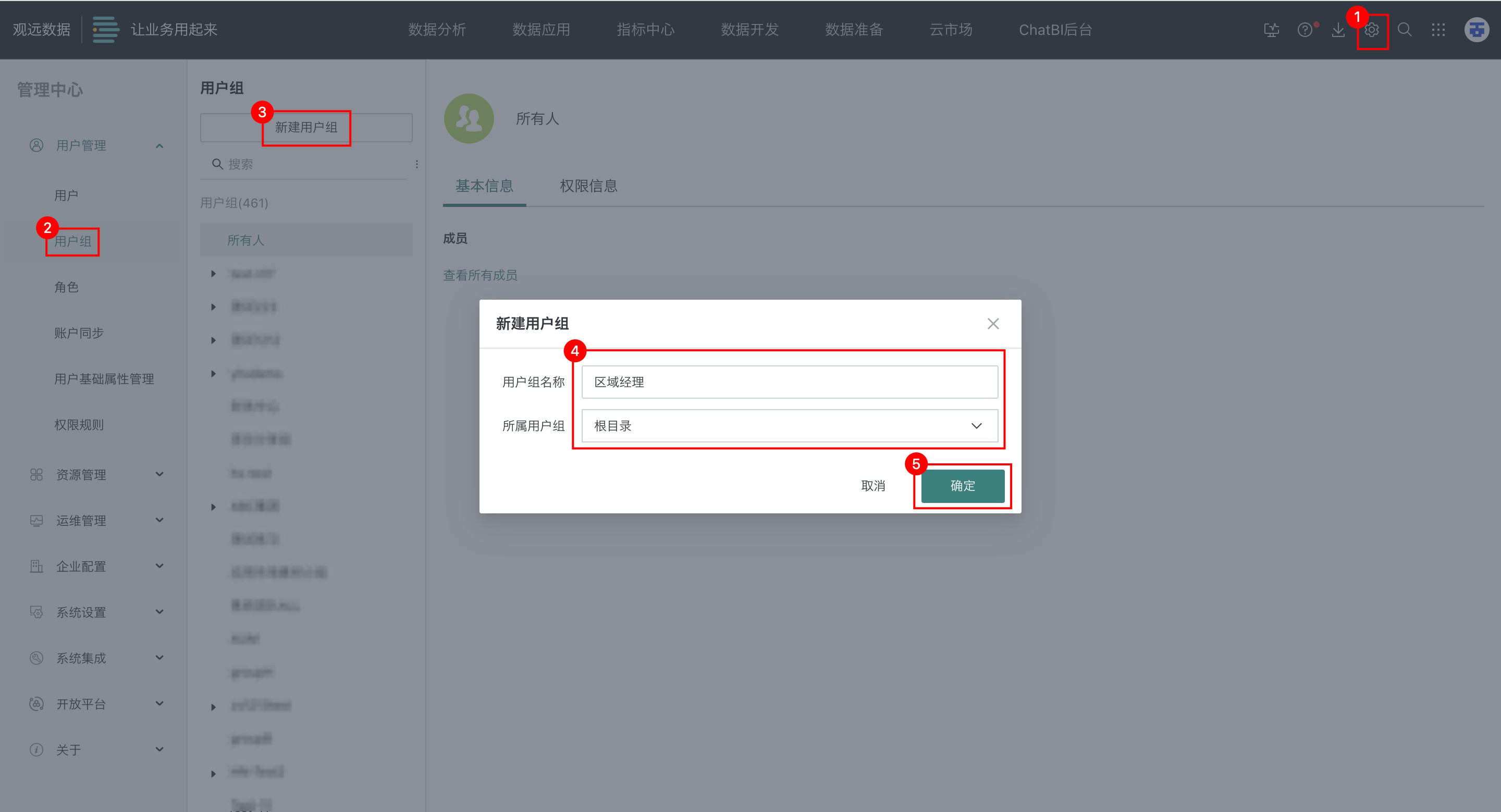Click the 用户组名称 input field
This screenshot has width=1501, height=812.
[x=789, y=382]
